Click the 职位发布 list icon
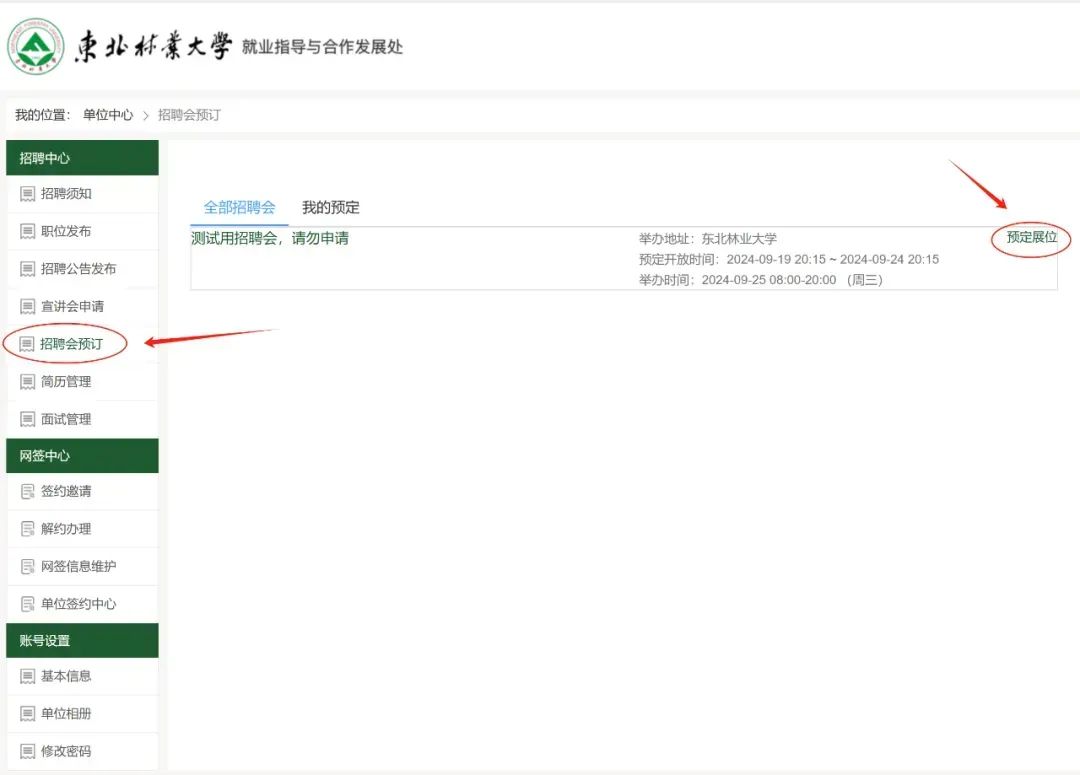 coord(28,231)
